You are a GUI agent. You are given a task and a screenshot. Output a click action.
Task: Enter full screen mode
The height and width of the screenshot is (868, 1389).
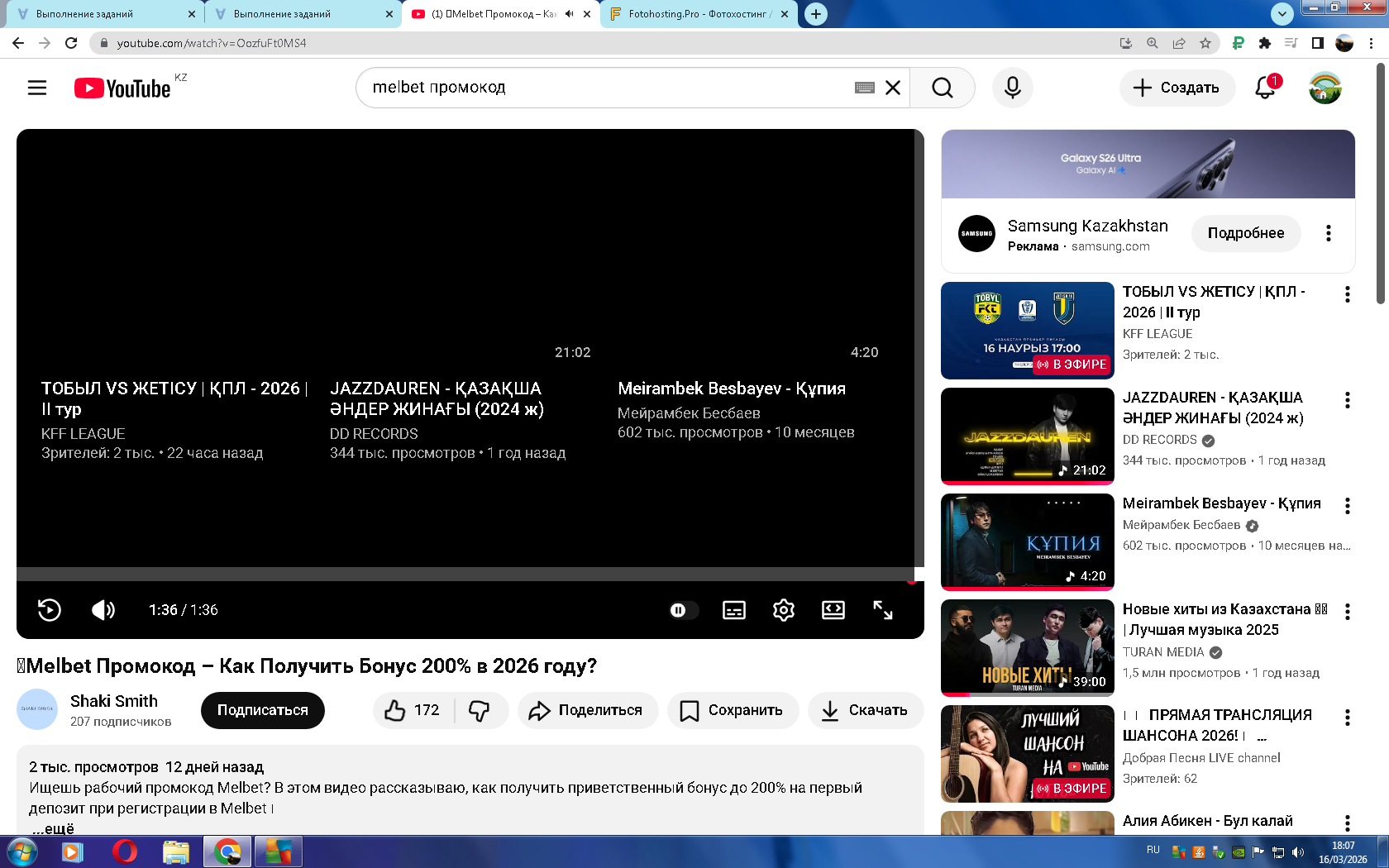pos(883,610)
